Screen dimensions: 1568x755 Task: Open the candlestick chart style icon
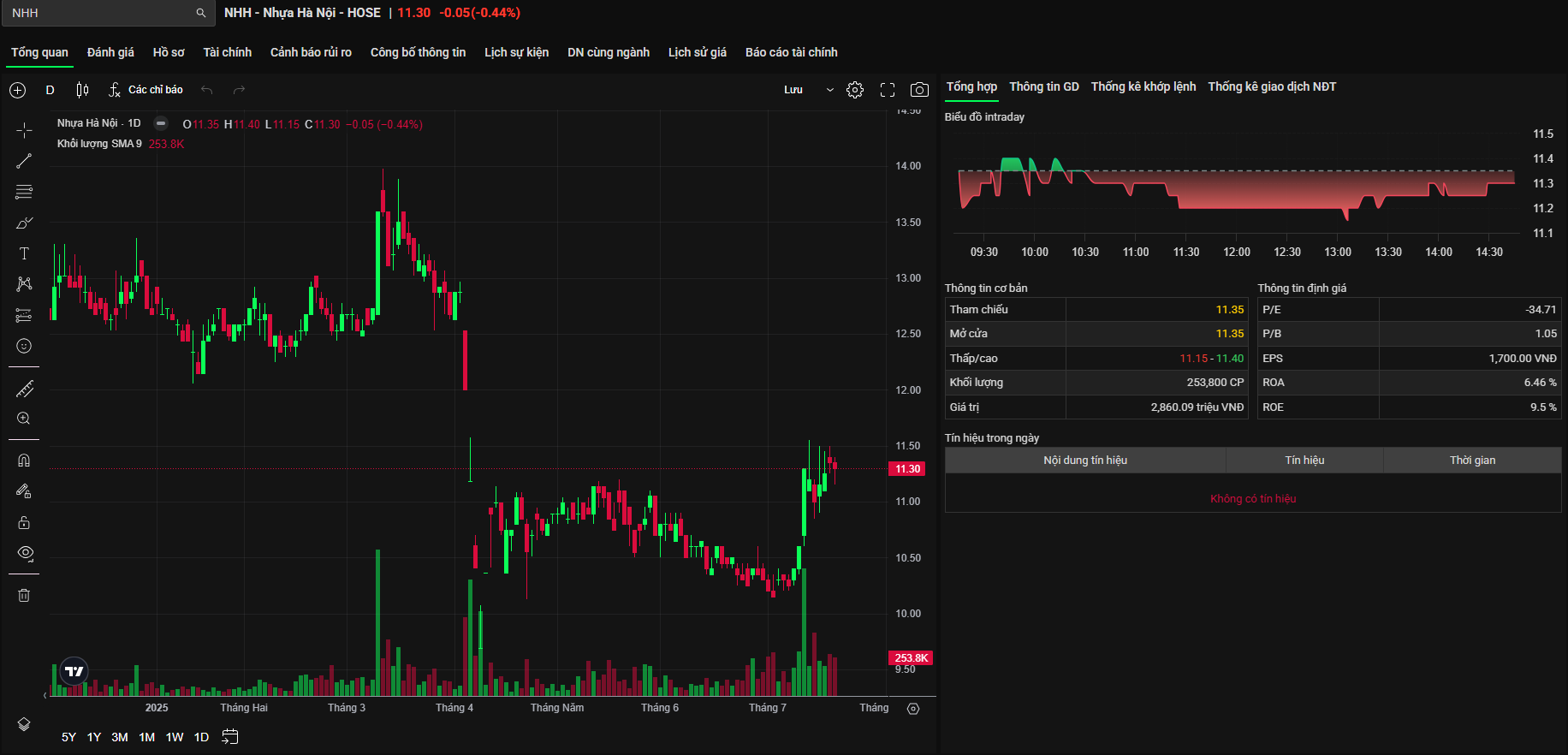pos(82,90)
